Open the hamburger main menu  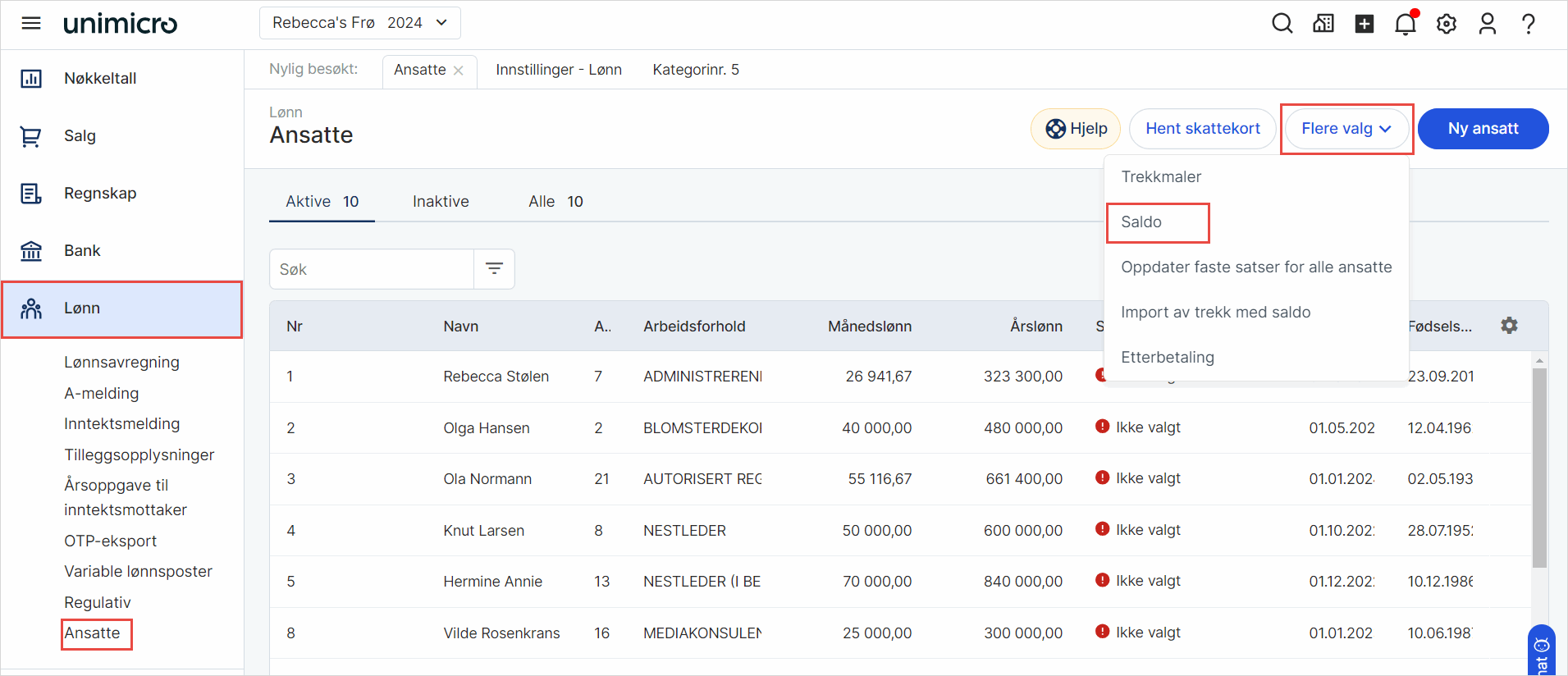pos(31,23)
